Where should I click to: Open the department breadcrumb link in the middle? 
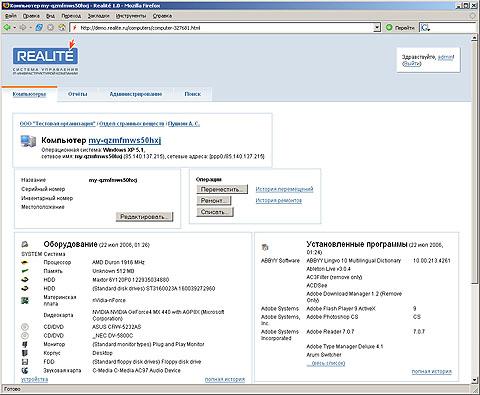pyautogui.click(x=132, y=124)
